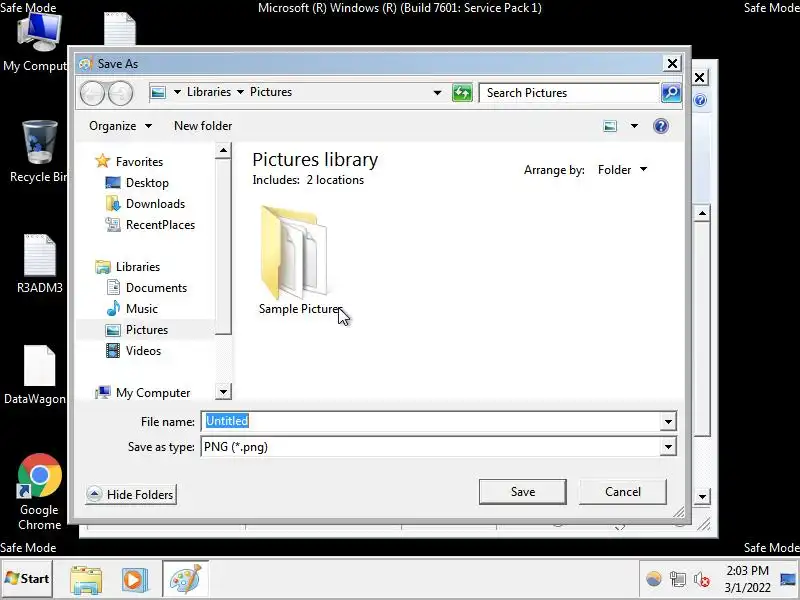Image resolution: width=800 pixels, height=600 pixels.
Task: Open the File name history dropdown arrow
Action: pos(668,421)
